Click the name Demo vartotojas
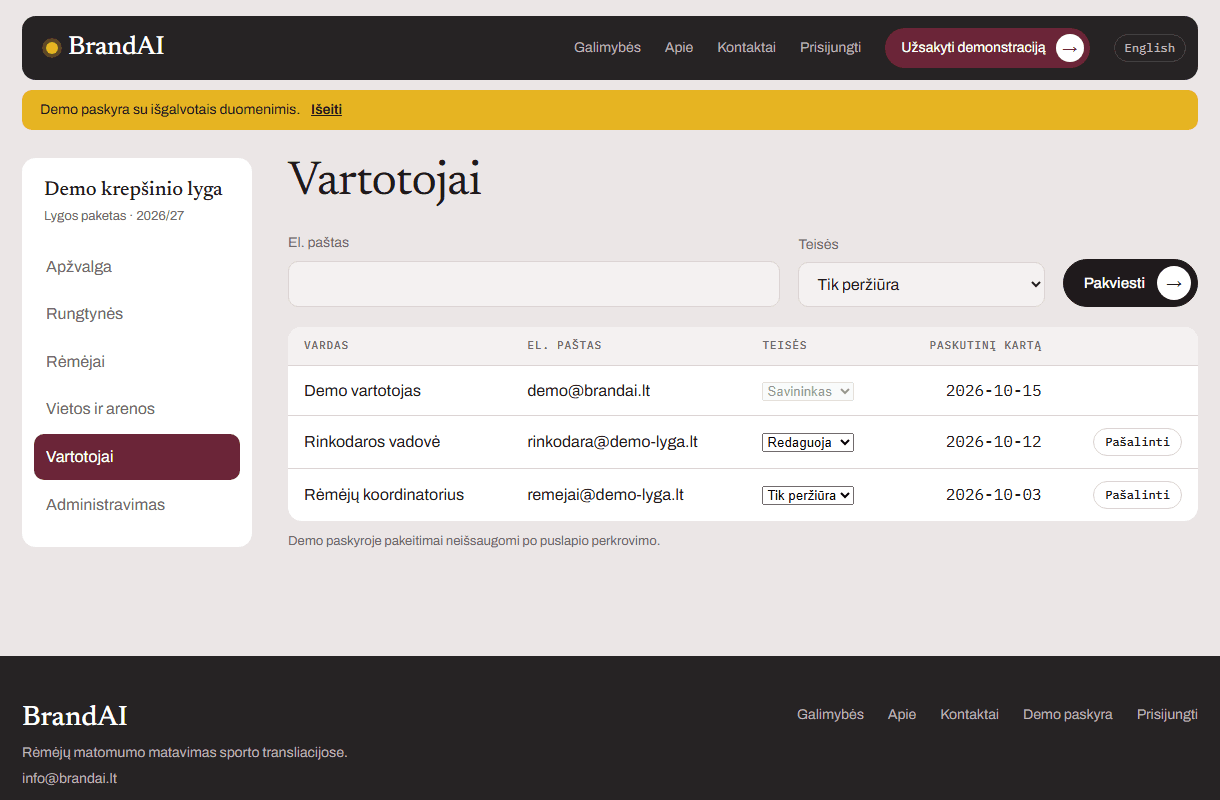Viewport: 1220px width, 800px height. (362, 391)
